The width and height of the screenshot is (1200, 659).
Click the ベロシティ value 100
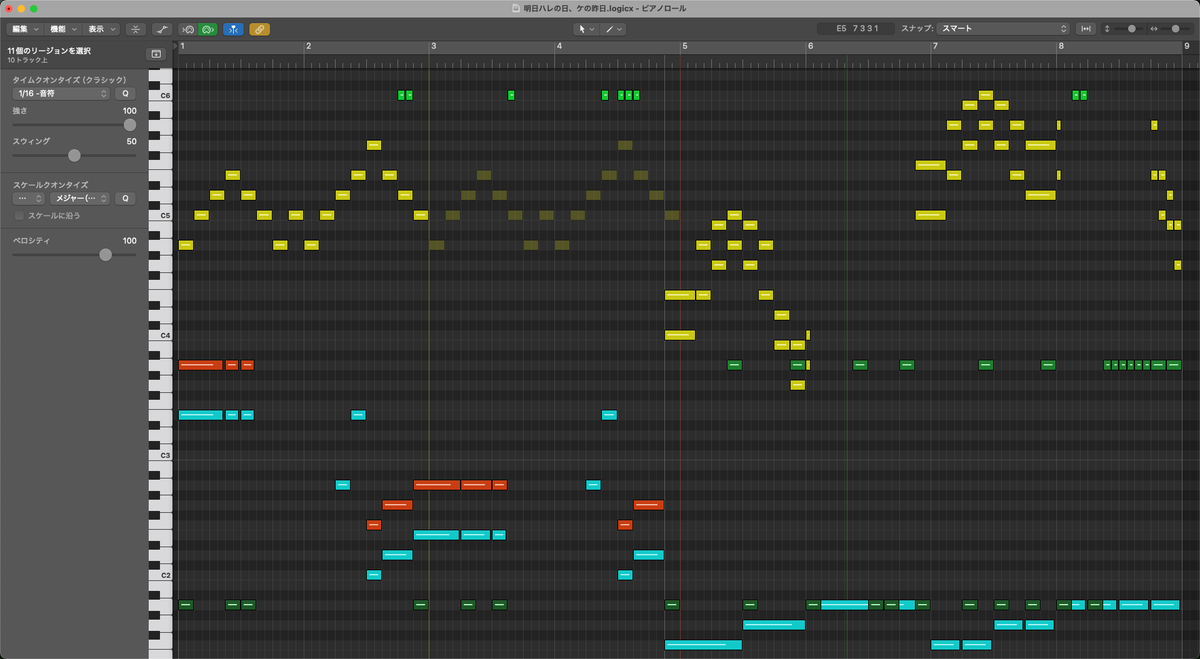(x=129, y=241)
